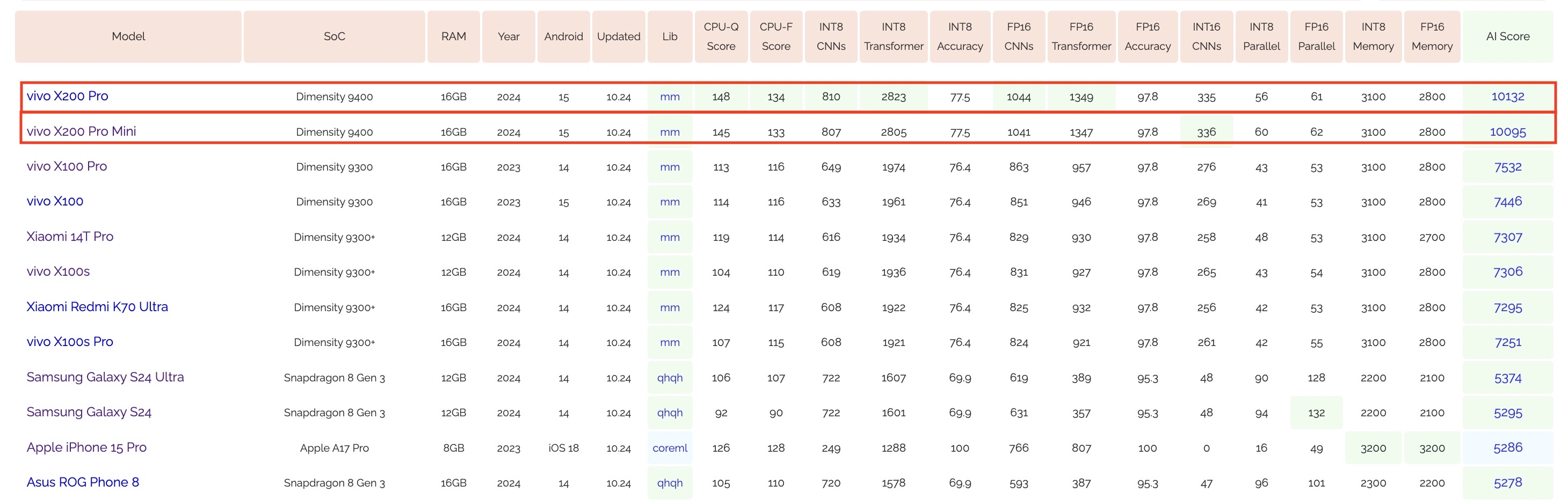Open the Apple iPhone 15 Pro link
Image resolution: width=1568 pixels, height=500 pixels.
[86, 447]
